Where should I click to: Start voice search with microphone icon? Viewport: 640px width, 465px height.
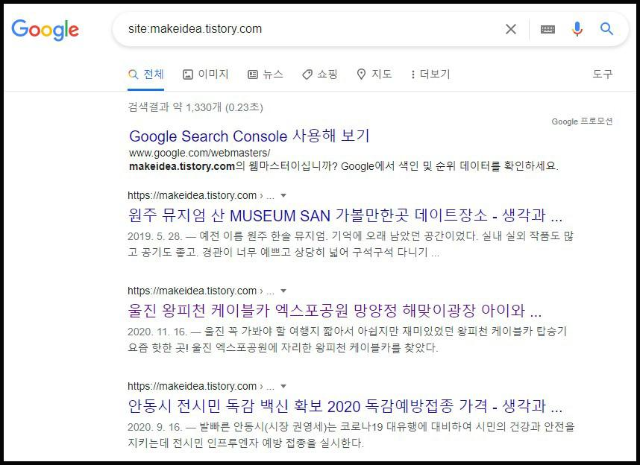[577, 29]
